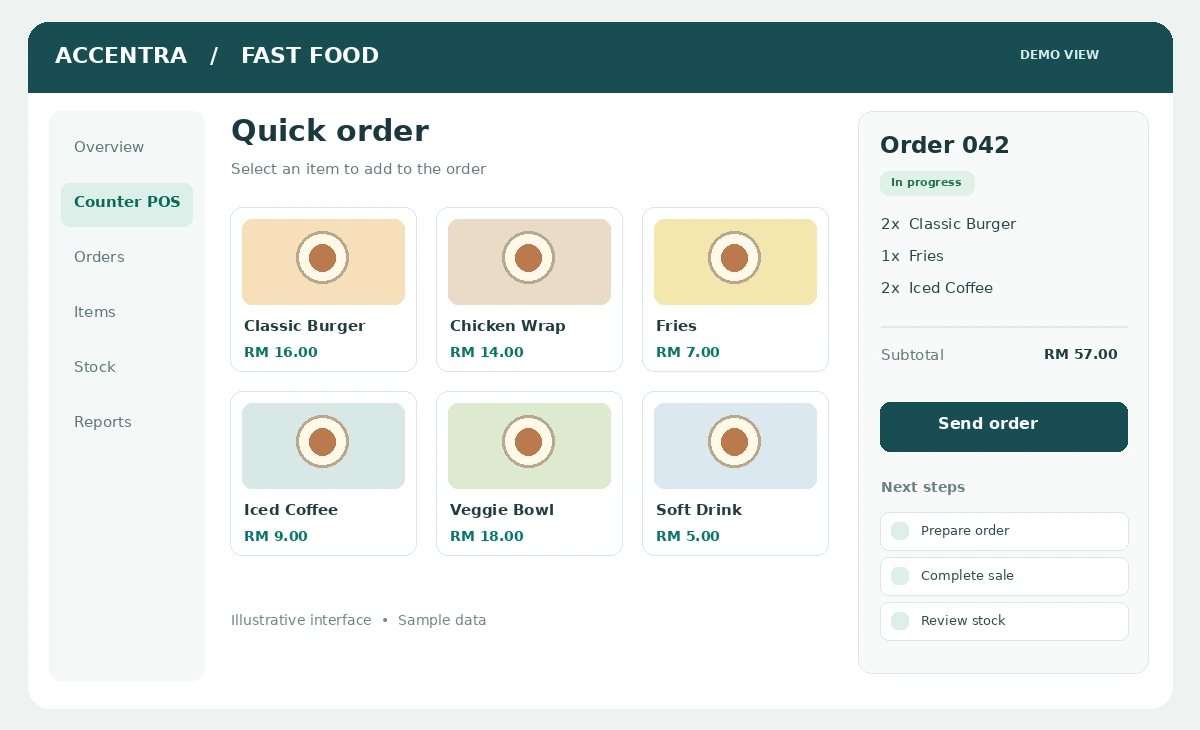The width and height of the screenshot is (1200, 730).
Task: Click the Veggie Bowl item name
Action: [502, 510]
